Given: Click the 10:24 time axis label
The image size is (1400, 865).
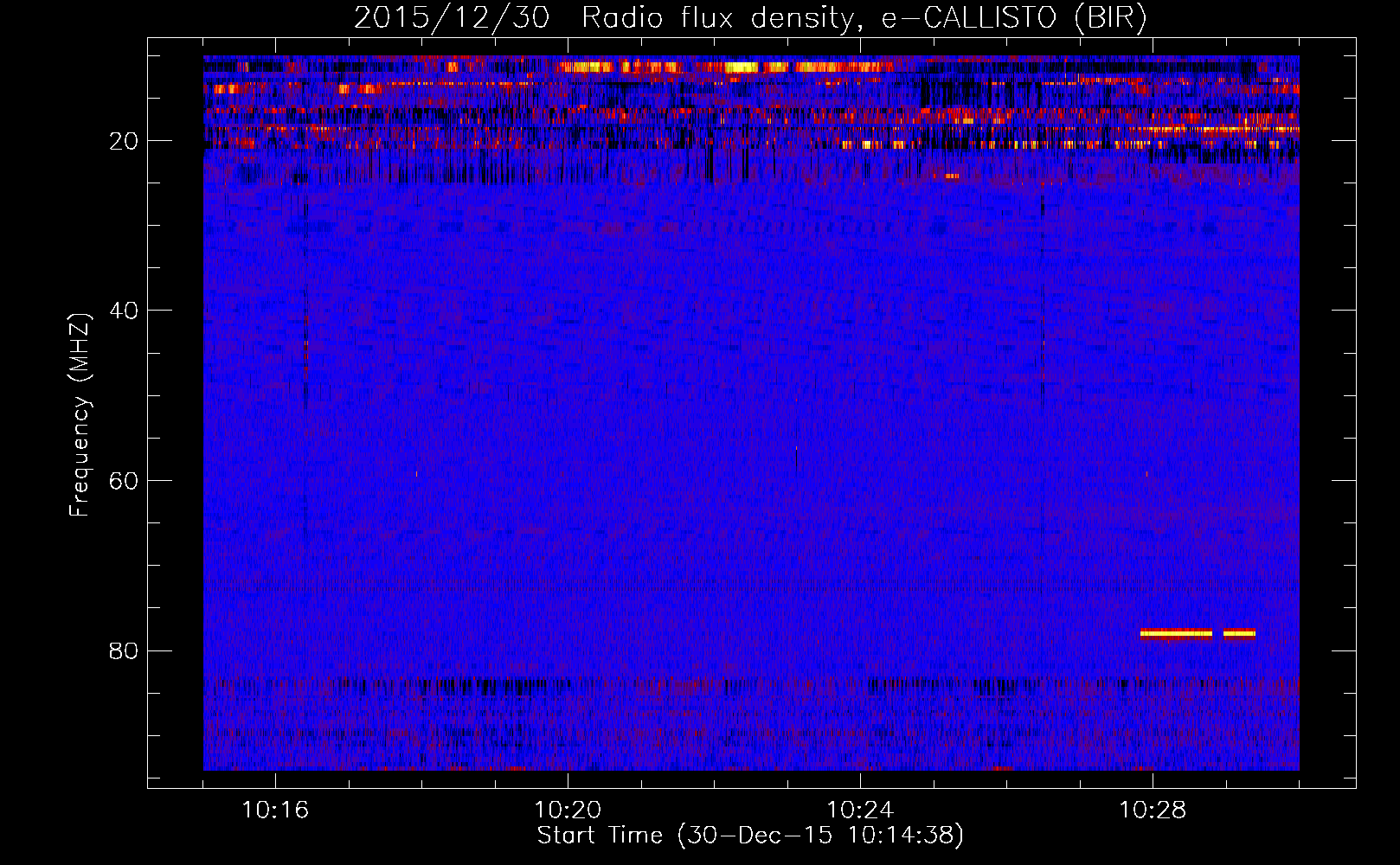Looking at the screenshot, I should (x=860, y=811).
